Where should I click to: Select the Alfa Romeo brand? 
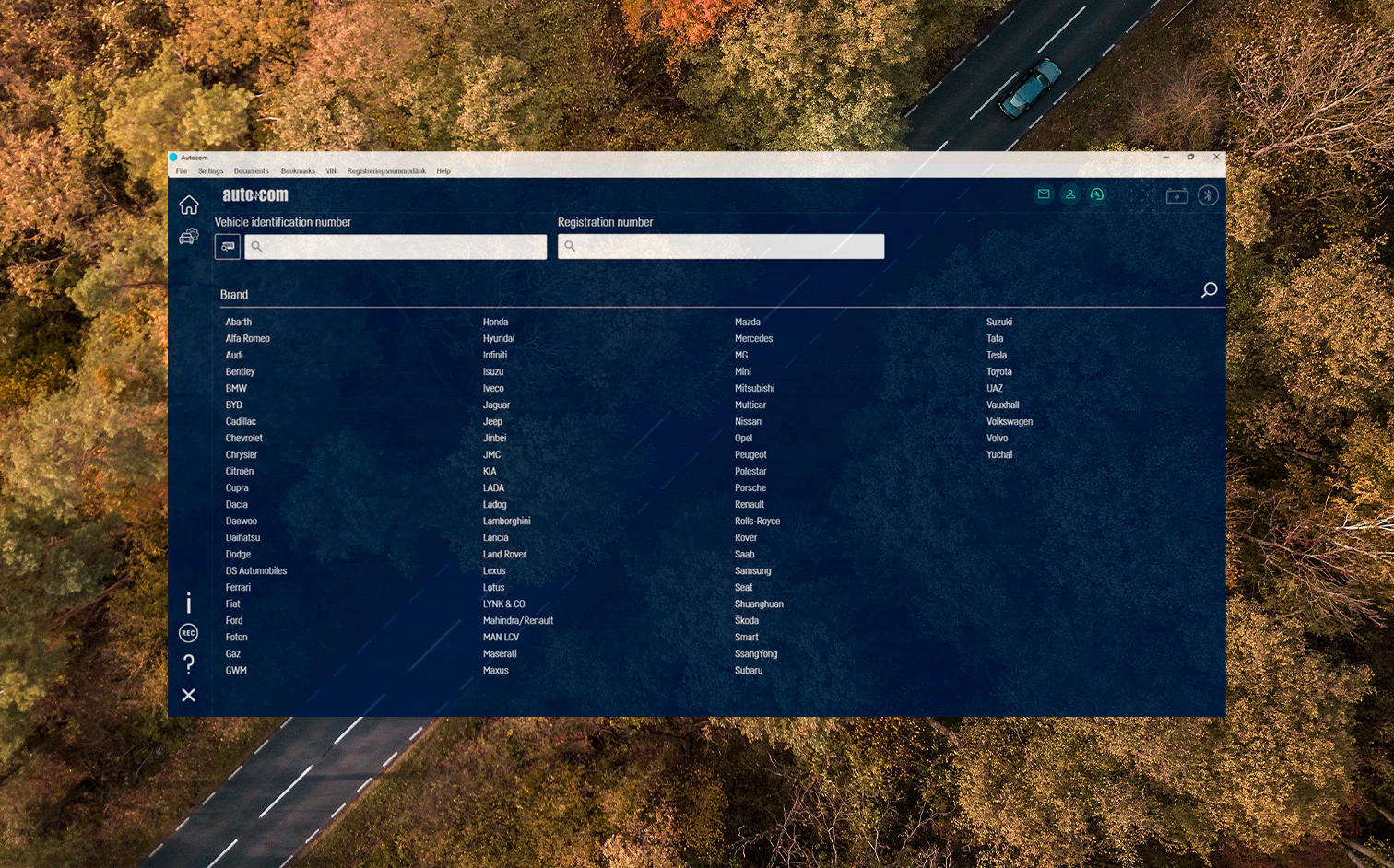point(248,339)
